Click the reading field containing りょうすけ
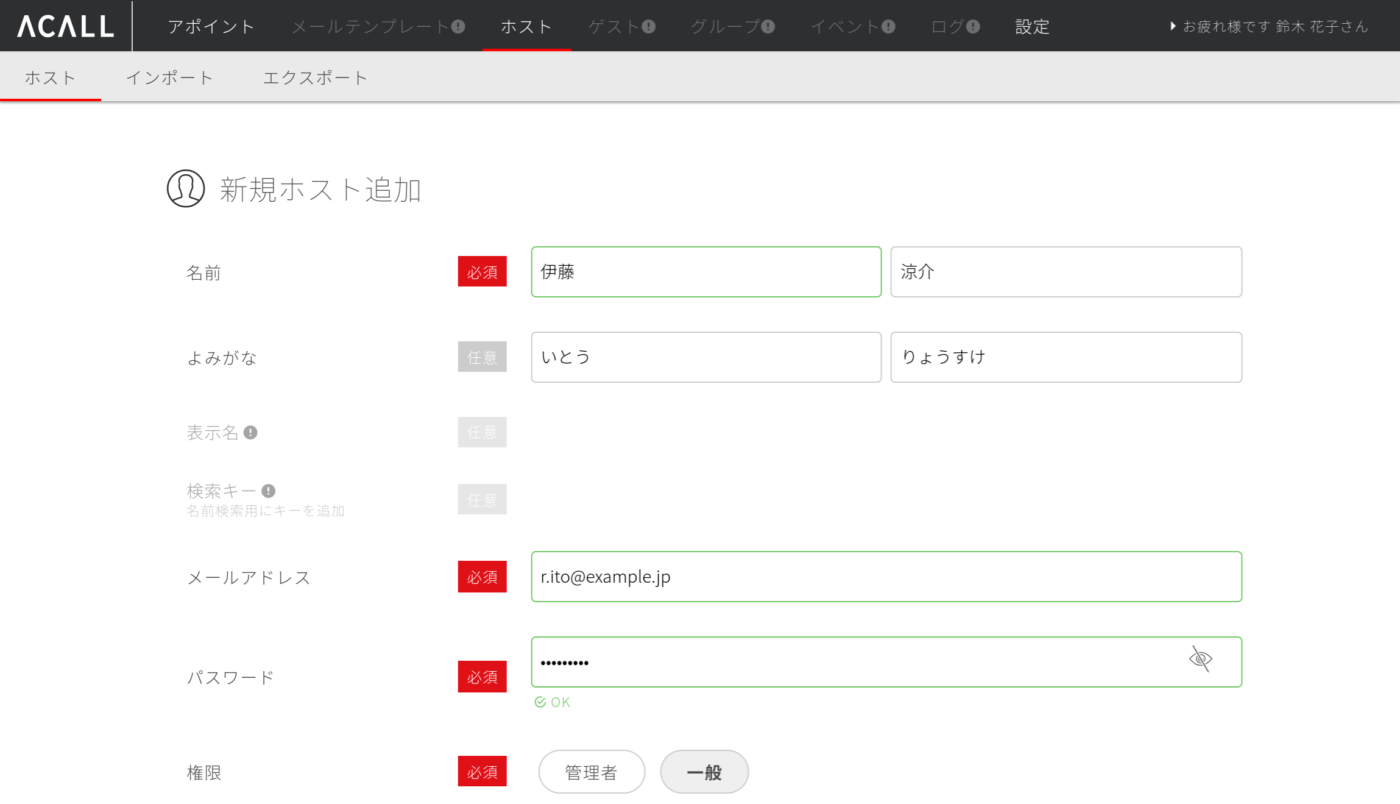This screenshot has height=804, width=1400. pyautogui.click(x=1066, y=357)
